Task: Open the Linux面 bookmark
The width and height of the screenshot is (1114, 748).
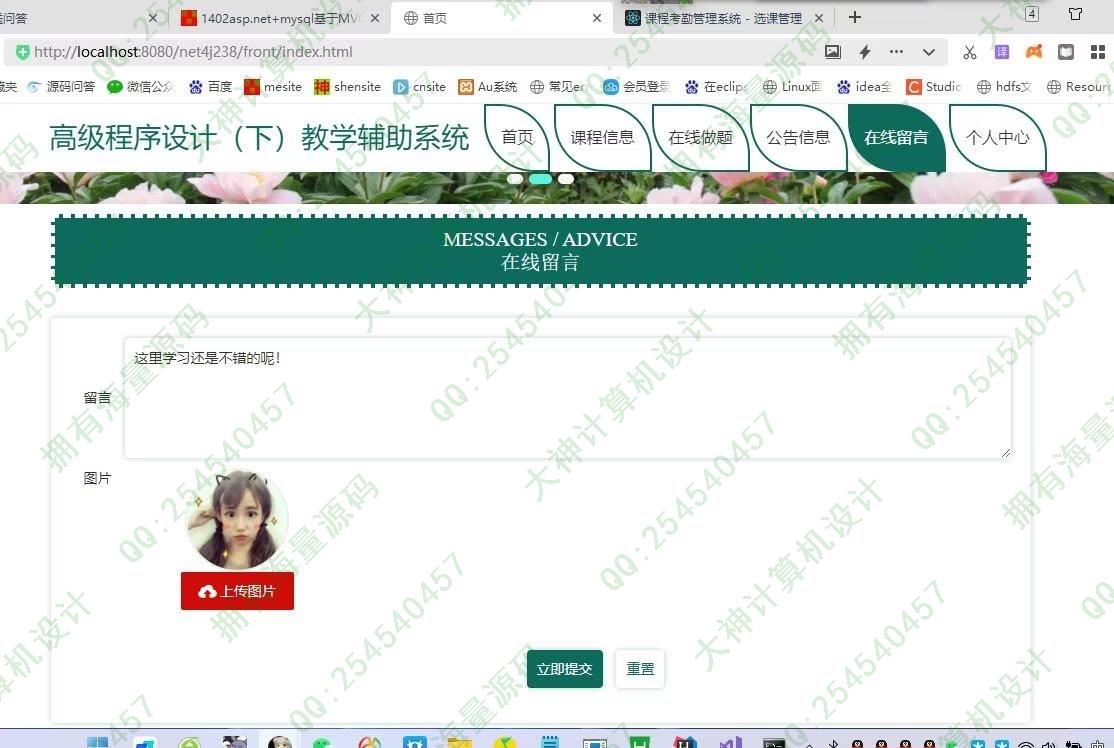Action: [792, 87]
